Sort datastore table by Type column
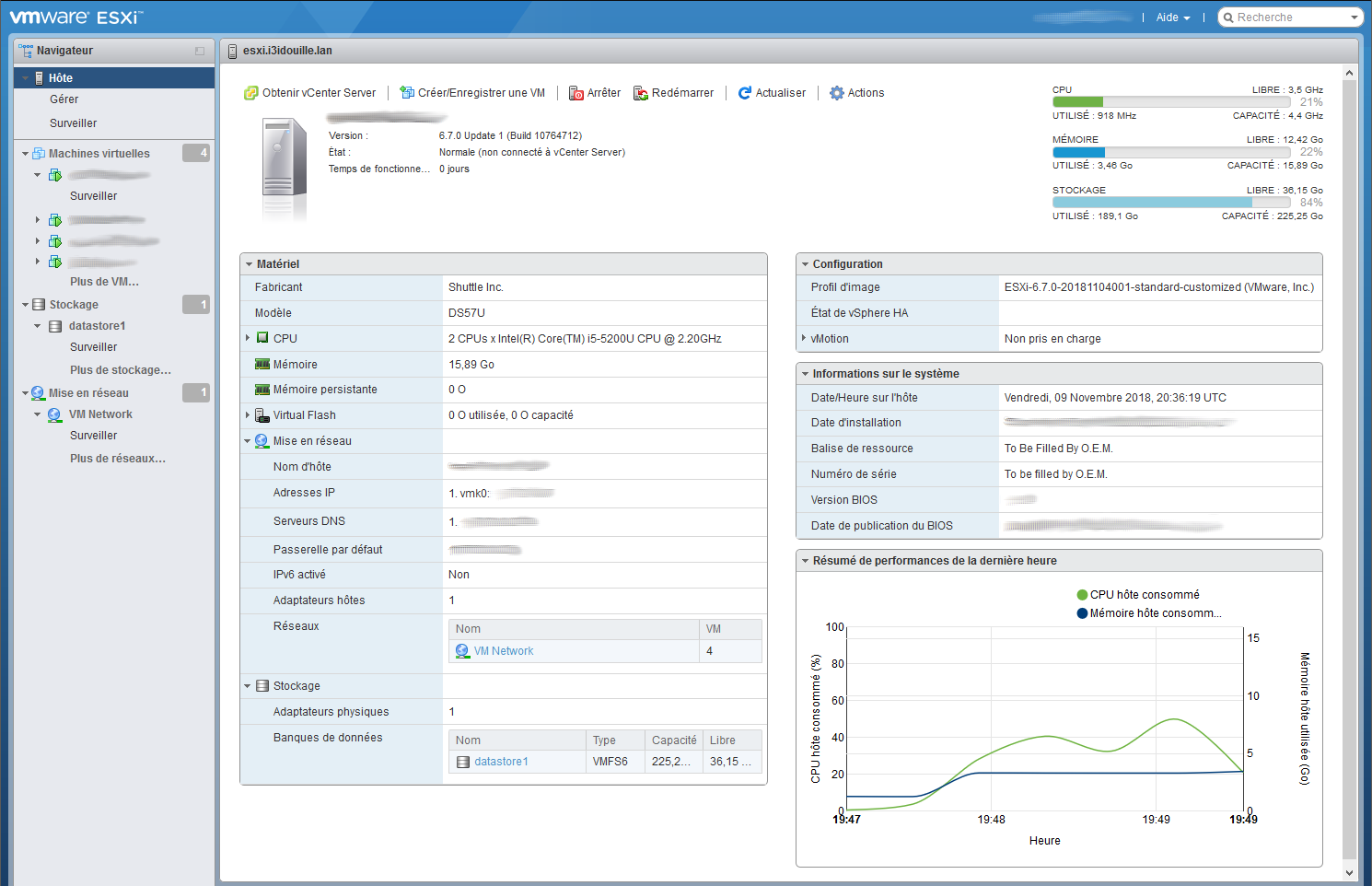1372x886 pixels. click(x=615, y=740)
